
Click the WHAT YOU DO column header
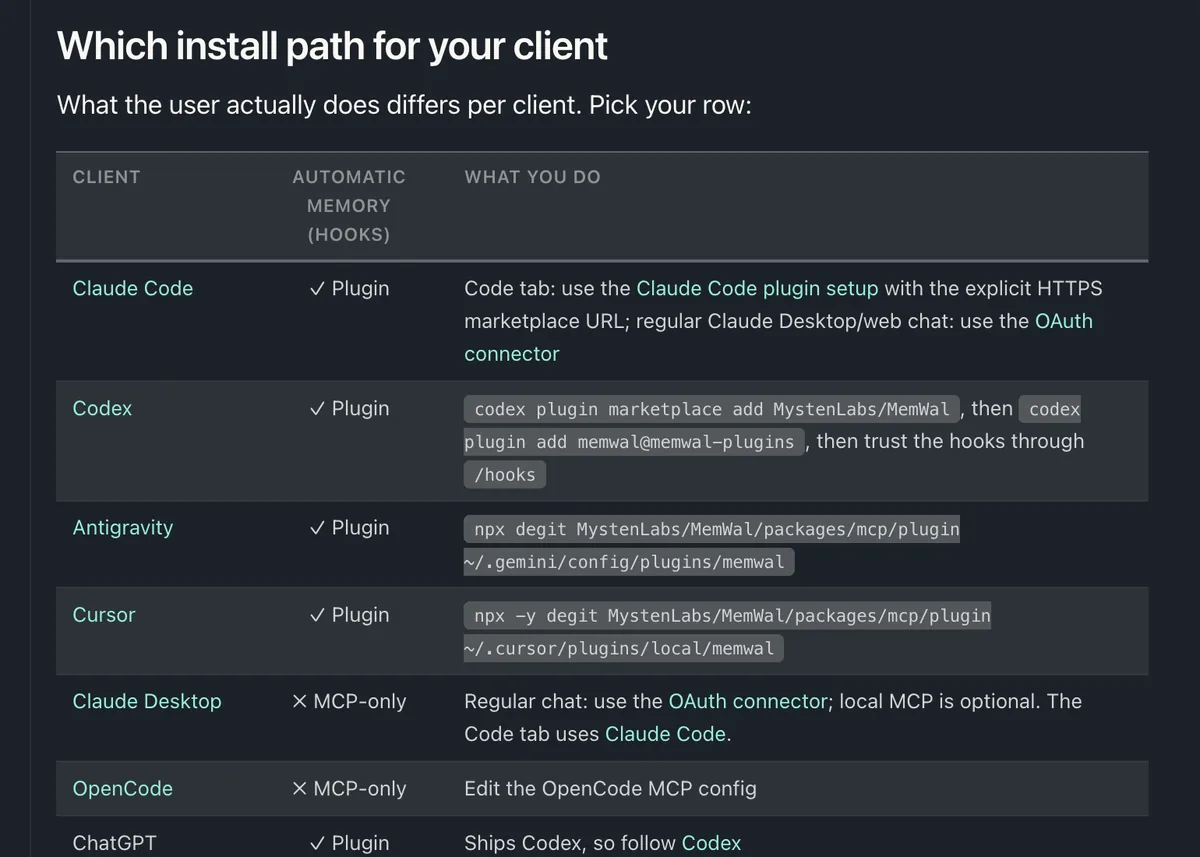533,177
